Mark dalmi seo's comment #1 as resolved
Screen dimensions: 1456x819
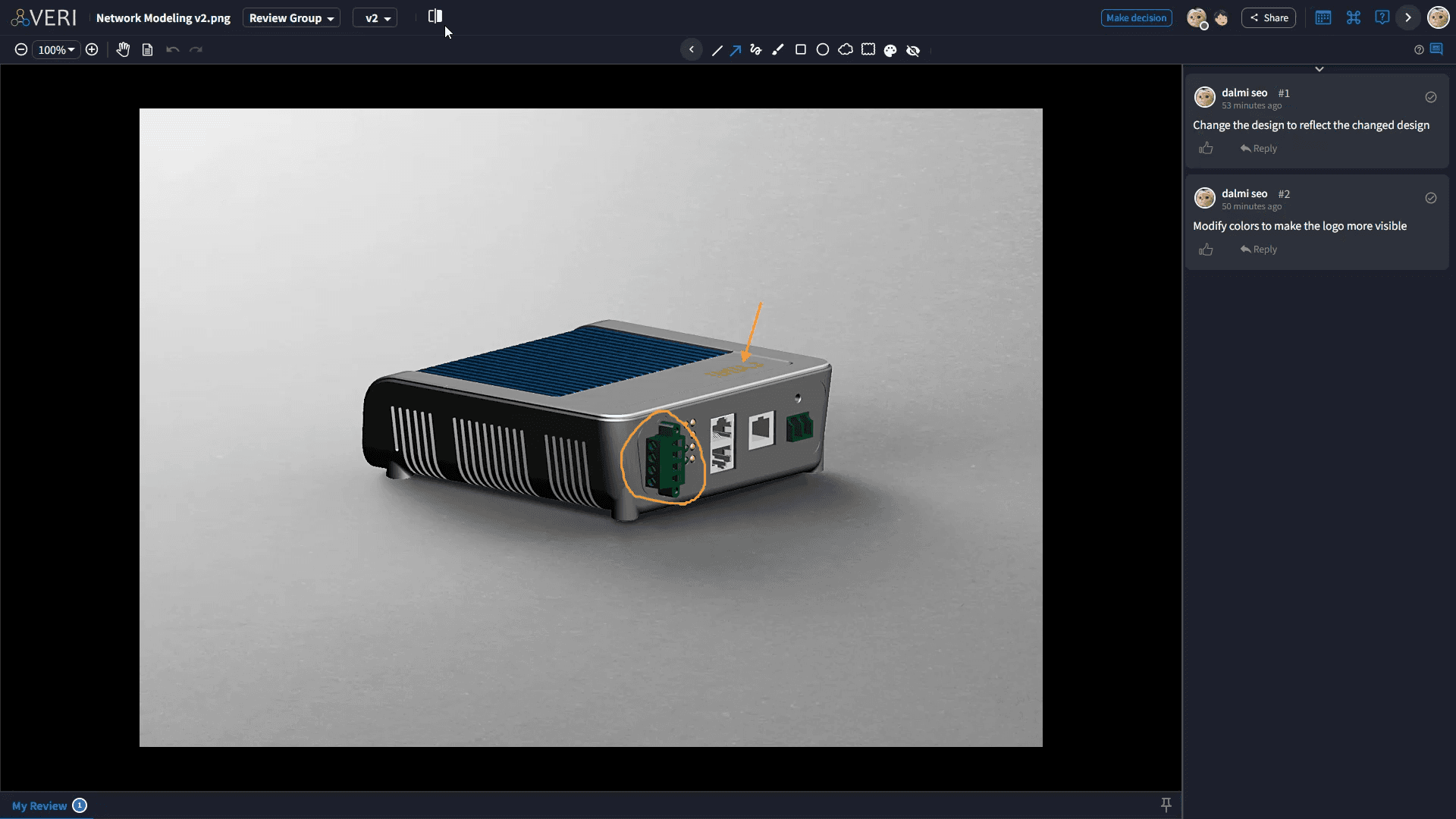(1432, 97)
